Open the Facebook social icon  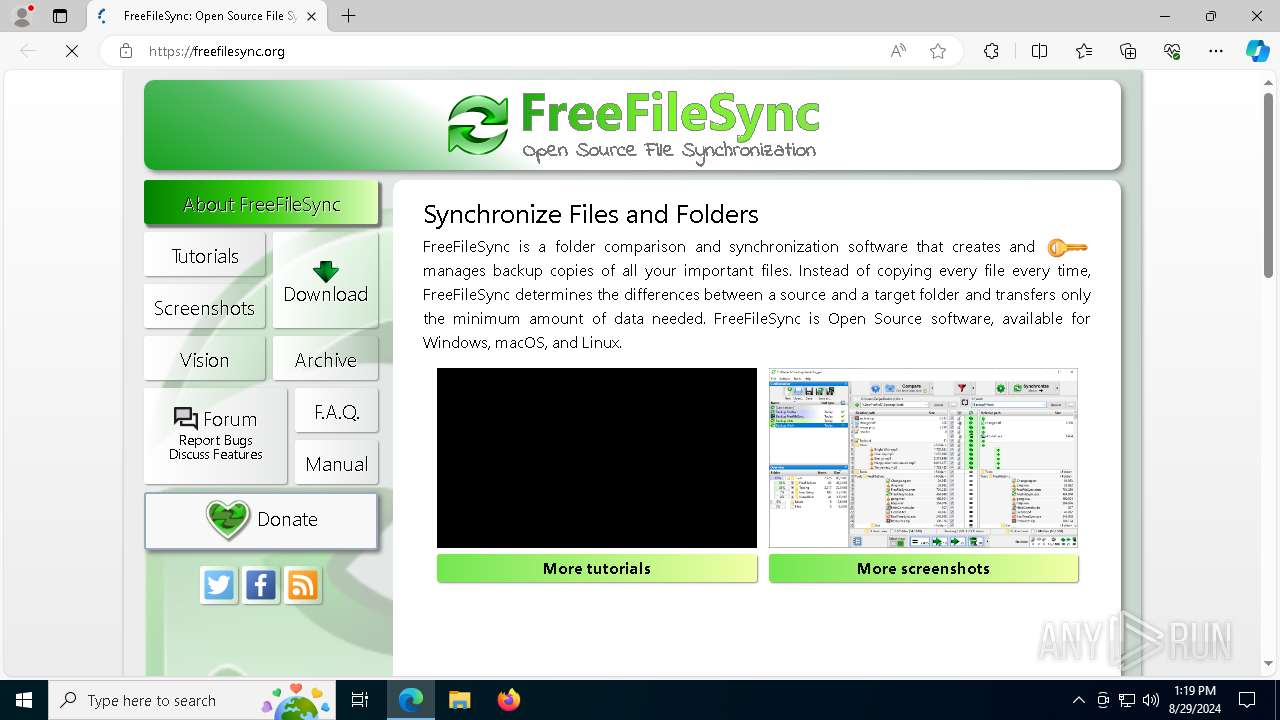point(261,585)
